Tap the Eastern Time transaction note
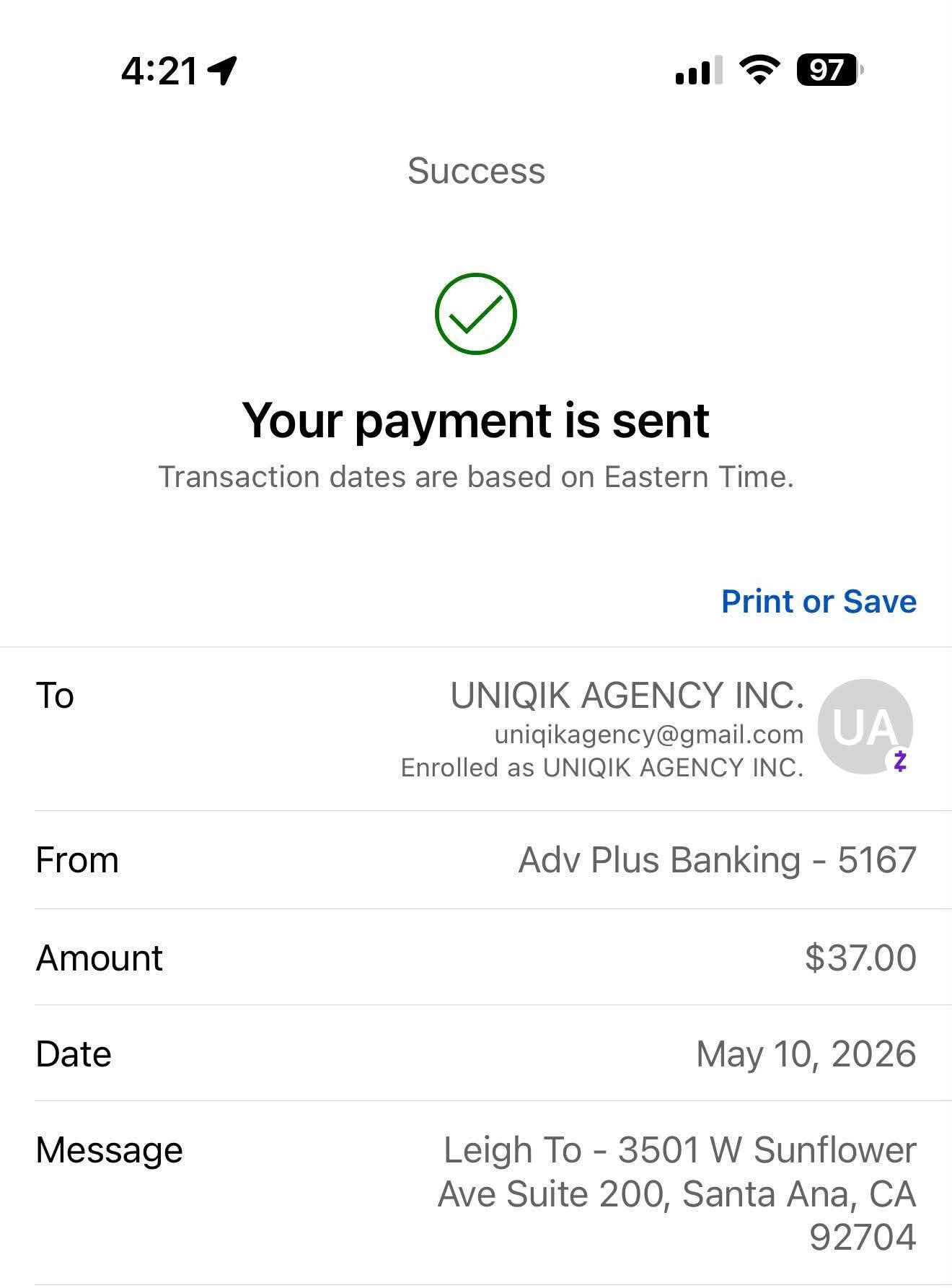Screen dimensions: 952x1288 476,477
